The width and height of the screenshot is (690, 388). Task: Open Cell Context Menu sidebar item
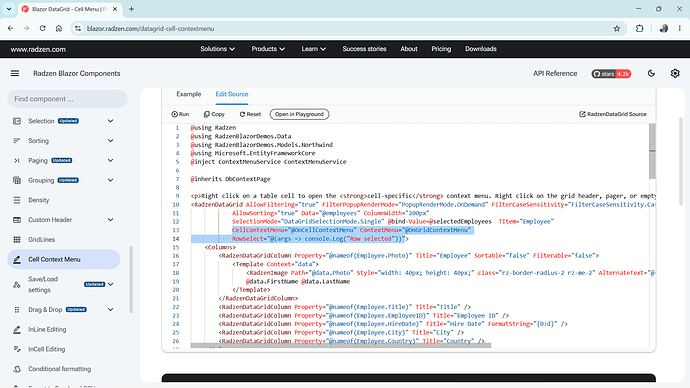coord(64,260)
